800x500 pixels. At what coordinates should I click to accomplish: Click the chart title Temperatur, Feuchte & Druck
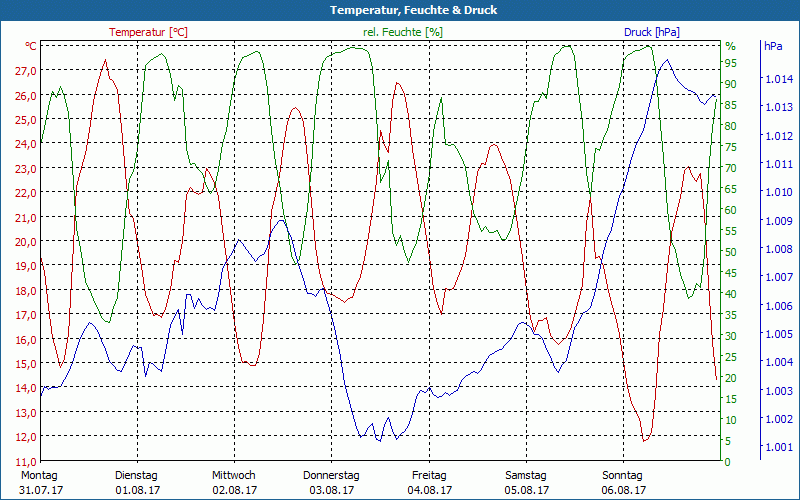point(400,10)
